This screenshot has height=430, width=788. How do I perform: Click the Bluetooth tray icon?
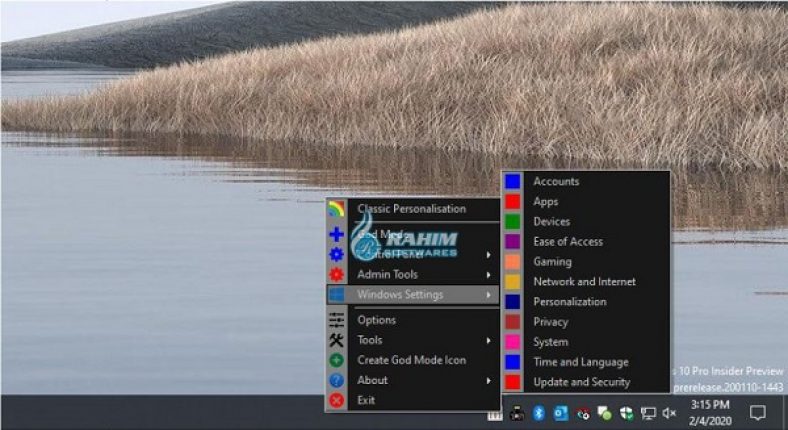[x=539, y=413]
